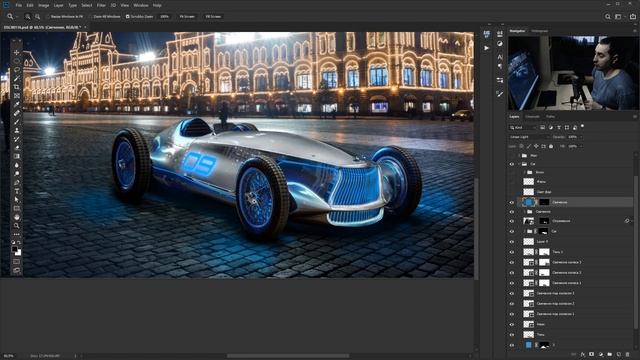Switch to the Channels tab

532,117
